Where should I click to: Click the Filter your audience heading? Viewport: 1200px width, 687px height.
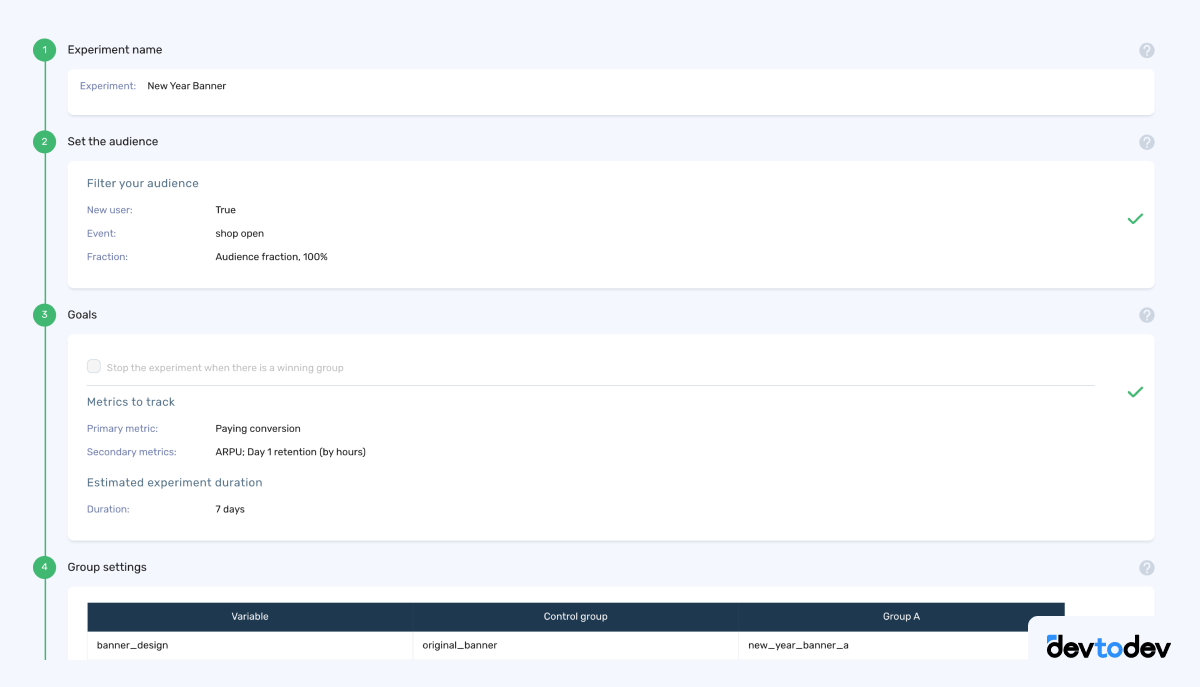tap(143, 183)
